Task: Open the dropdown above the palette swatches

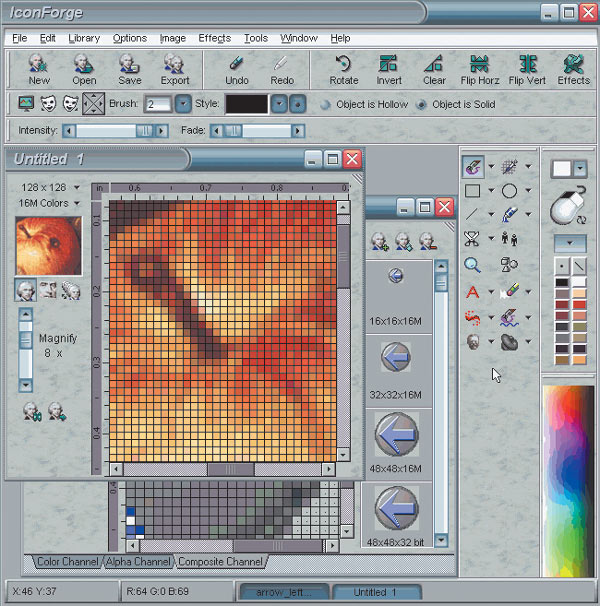Action: (570, 243)
